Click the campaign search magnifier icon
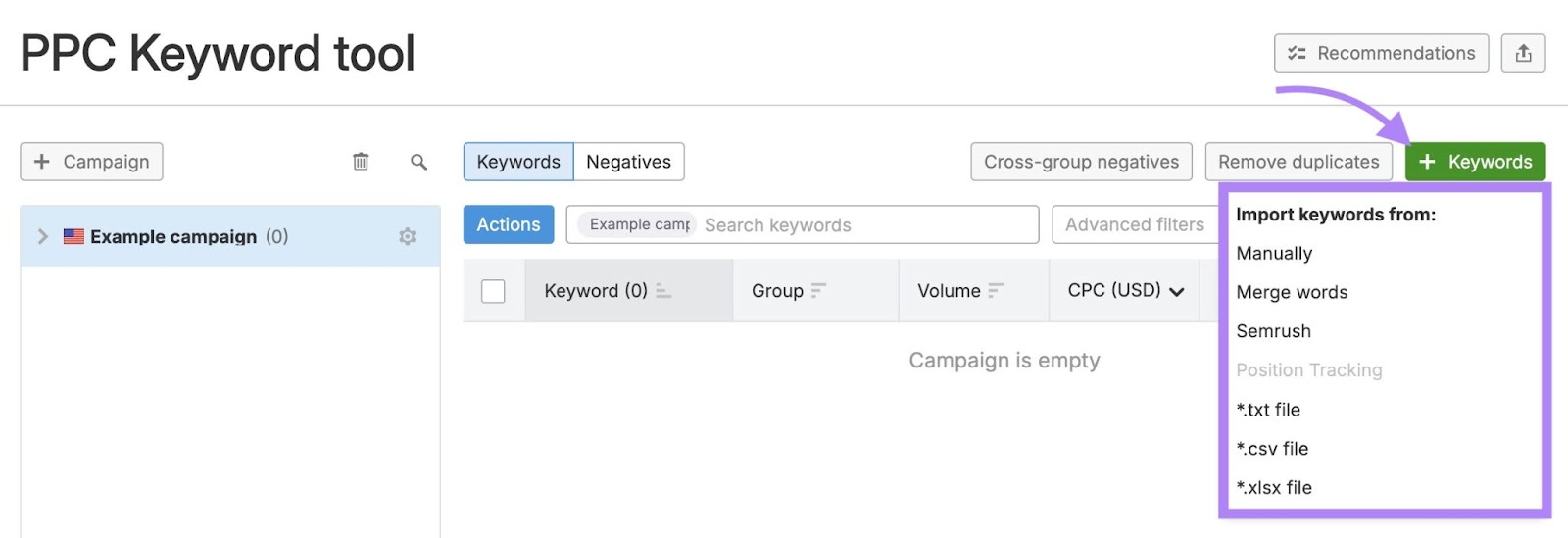The width and height of the screenshot is (1568, 538). [418, 162]
